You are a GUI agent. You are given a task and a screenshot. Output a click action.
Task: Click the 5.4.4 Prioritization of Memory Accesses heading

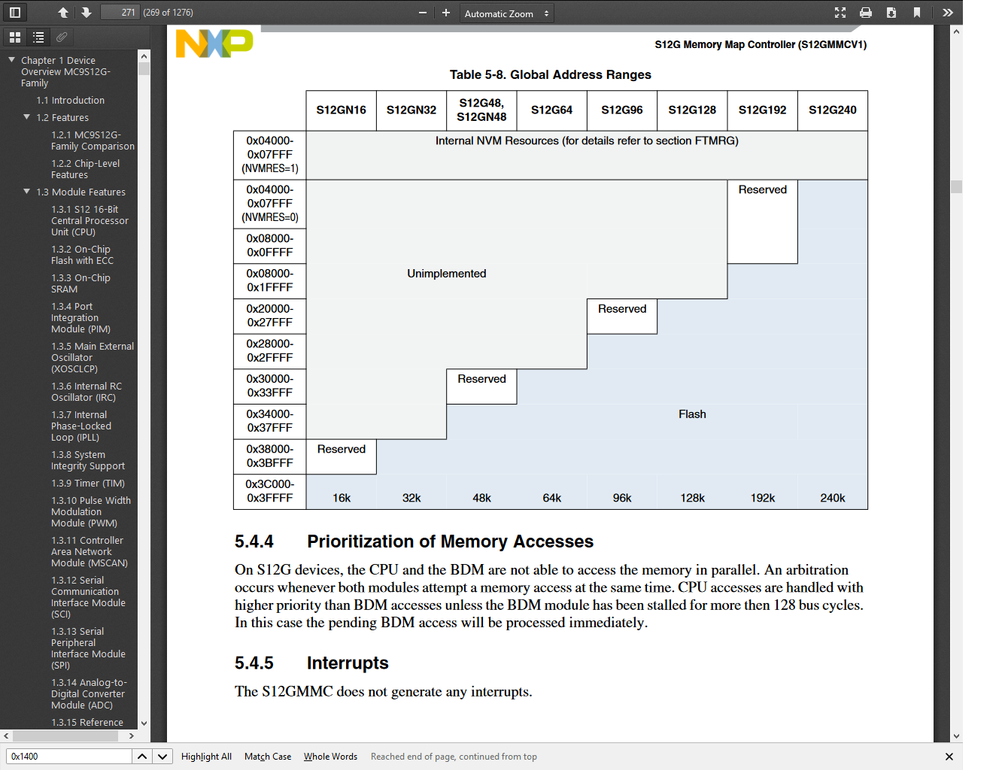[414, 541]
